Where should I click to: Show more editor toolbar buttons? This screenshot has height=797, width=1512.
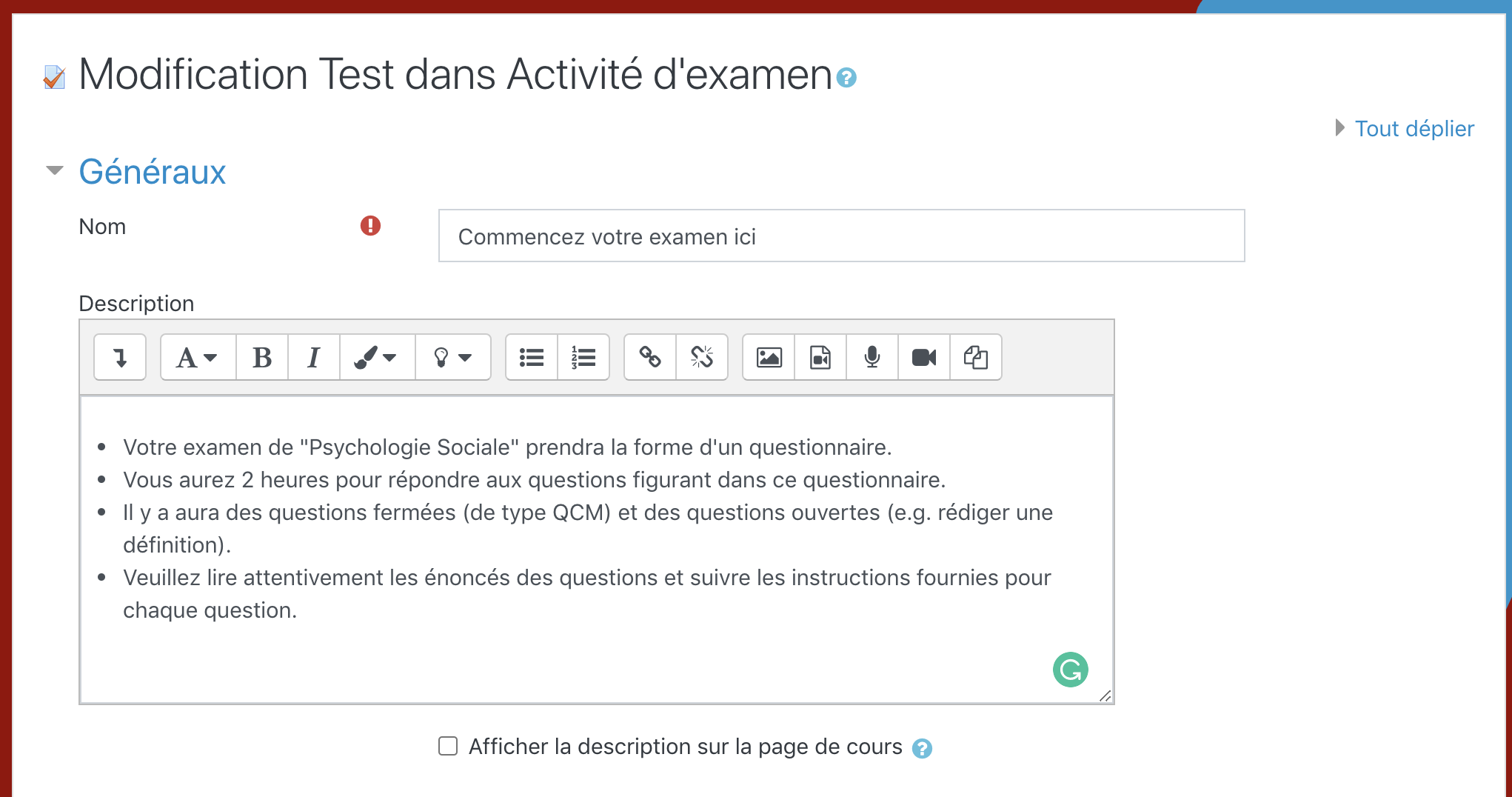120,358
